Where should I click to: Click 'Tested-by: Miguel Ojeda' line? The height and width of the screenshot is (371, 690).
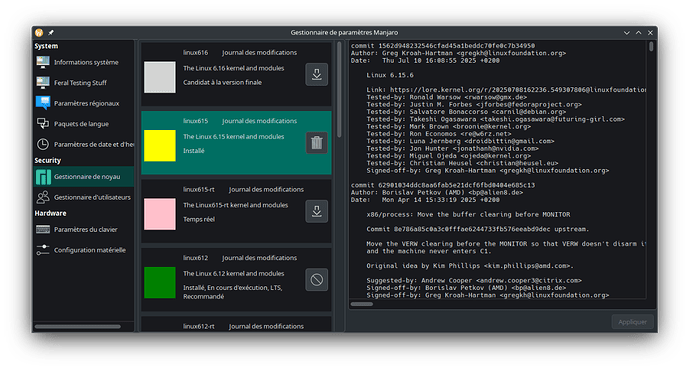coord(448,156)
